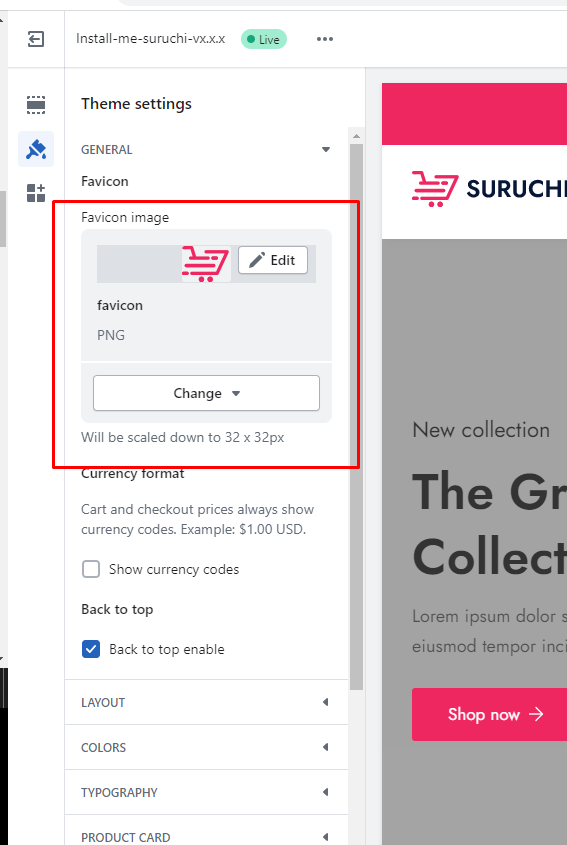Collapse the GENERAL section arrow
The height and width of the screenshot is (845, 567).
(x=326, y=149)
